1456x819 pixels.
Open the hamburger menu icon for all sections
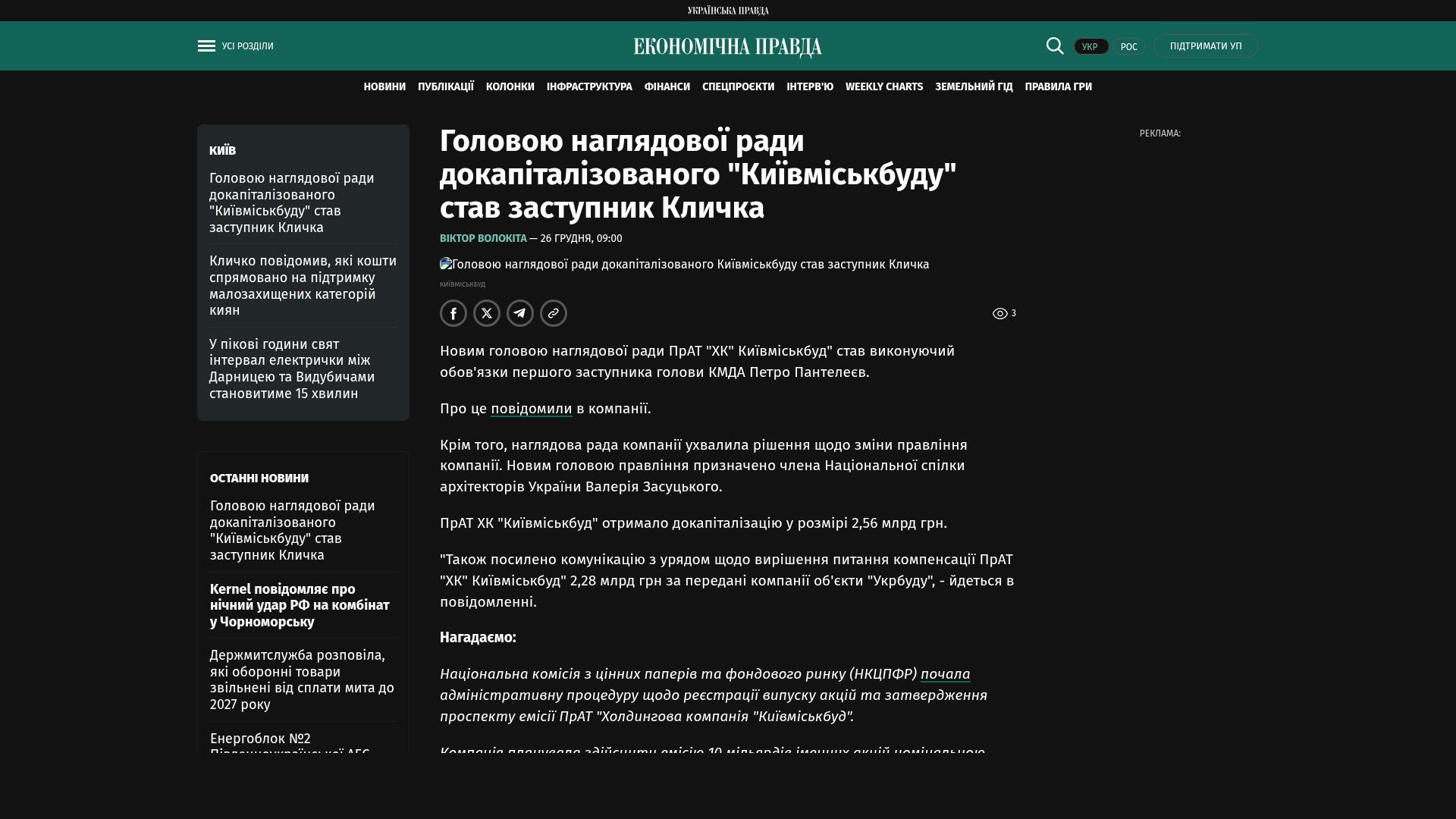click(x=206, y=46)
